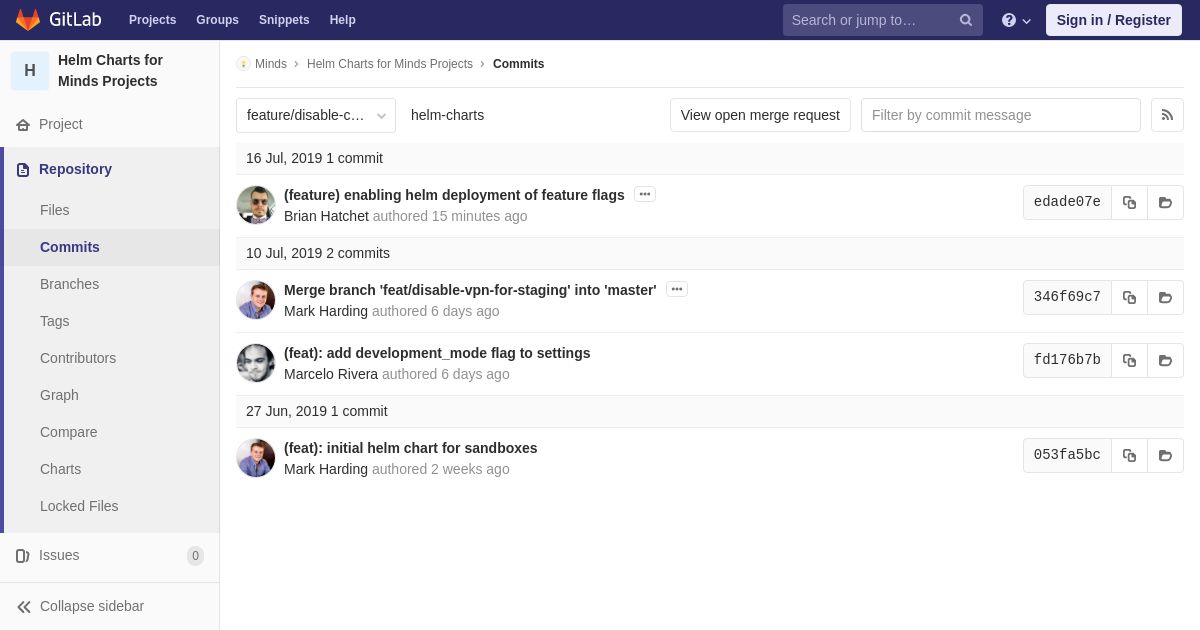
Task: Copy commit SHA 053fa5bc
Action: pos(1129,455)
